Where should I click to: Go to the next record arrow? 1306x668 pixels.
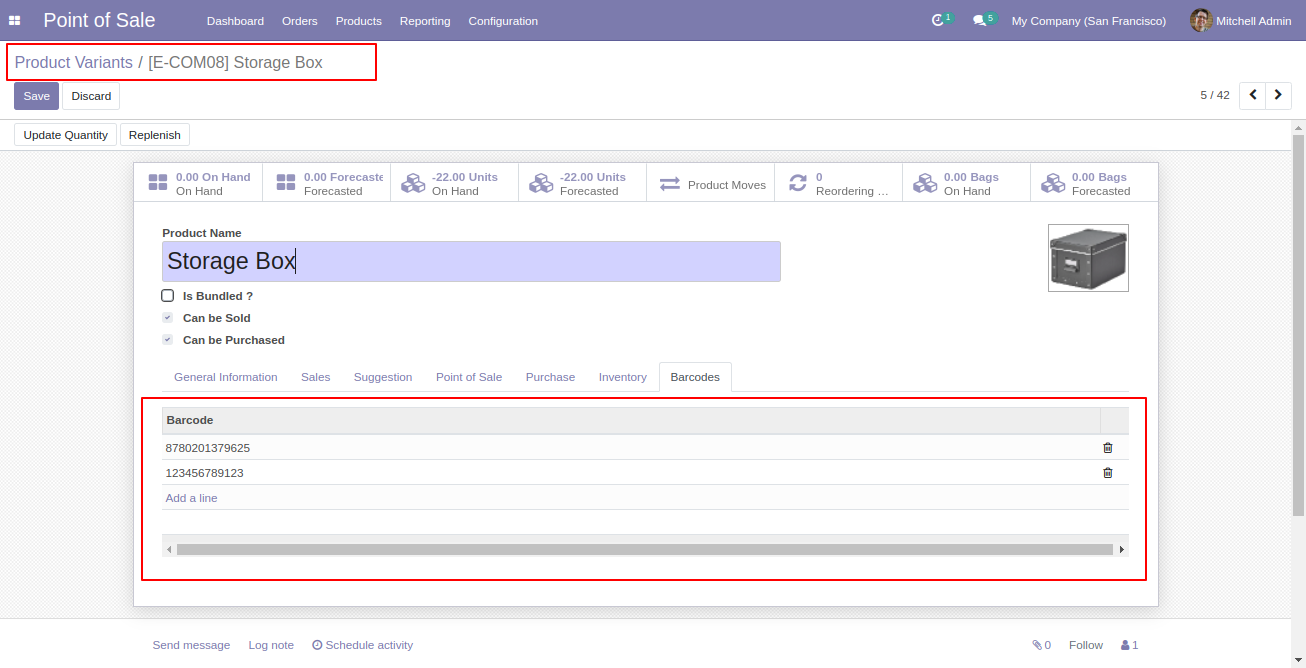point(1278,95)
